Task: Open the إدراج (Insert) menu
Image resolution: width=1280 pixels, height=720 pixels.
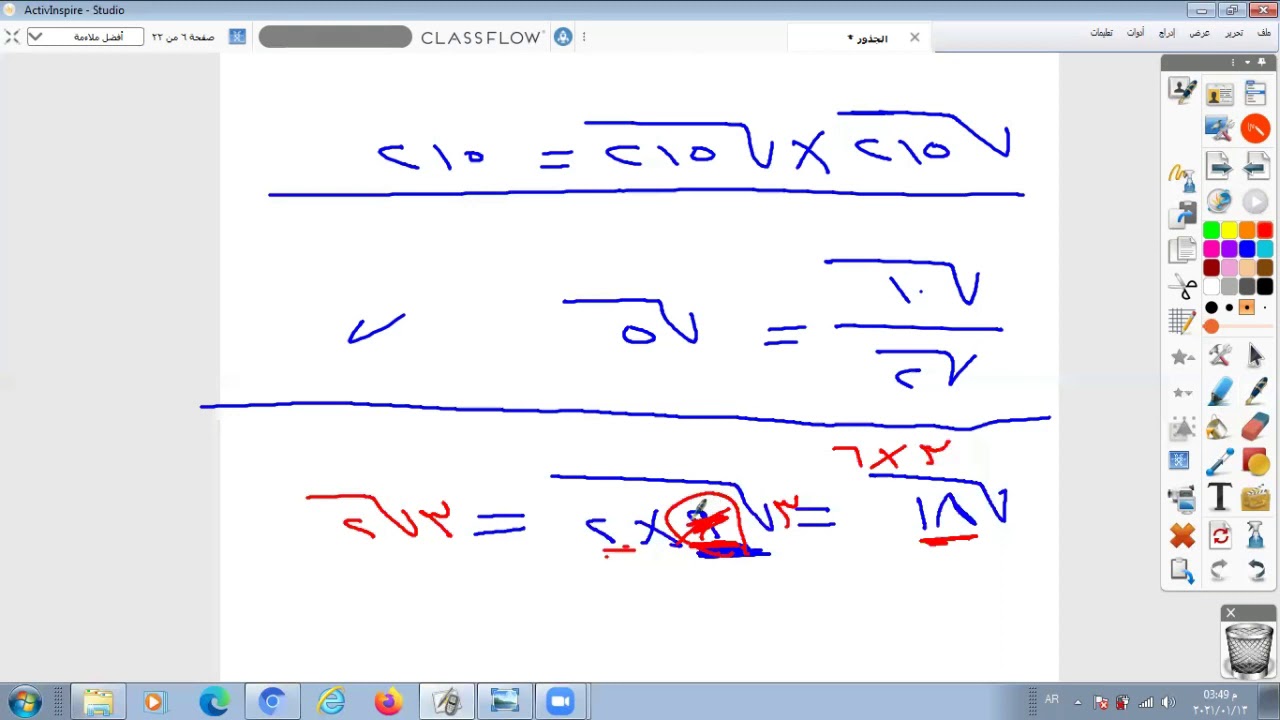Action: pos(1167,33)
